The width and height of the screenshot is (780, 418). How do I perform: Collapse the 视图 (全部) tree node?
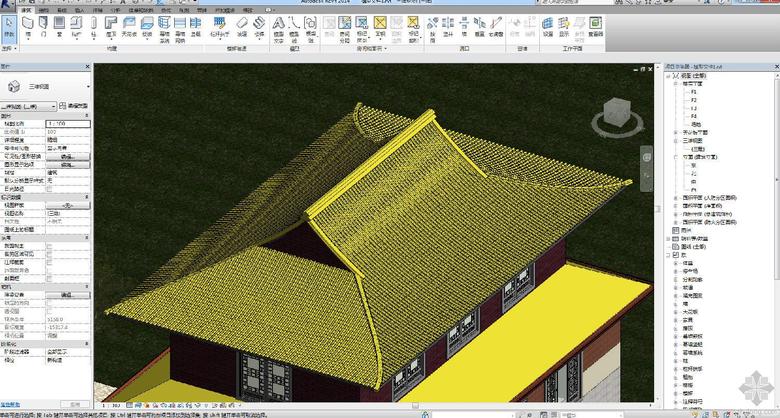point(670,76)
